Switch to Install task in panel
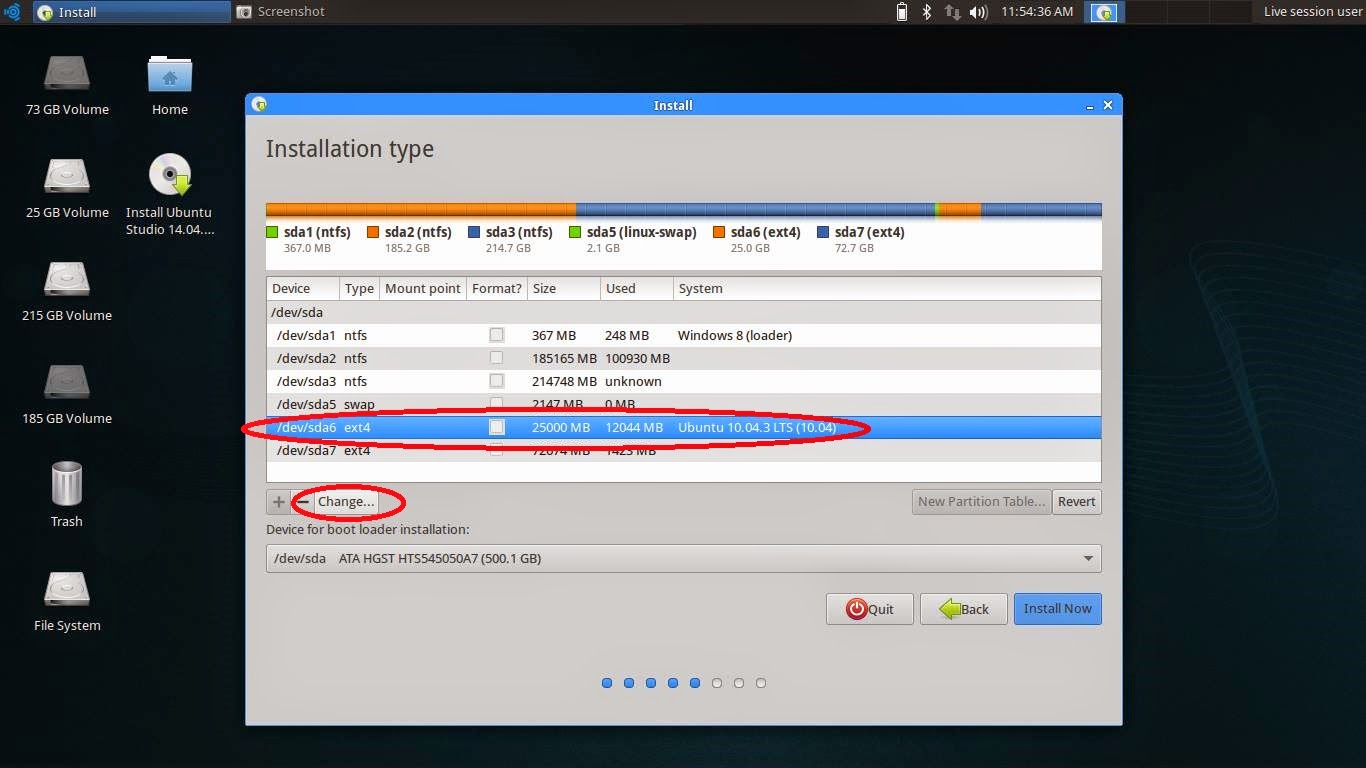The width and height of the screenshot is (1366, 768). pos(130,12)
